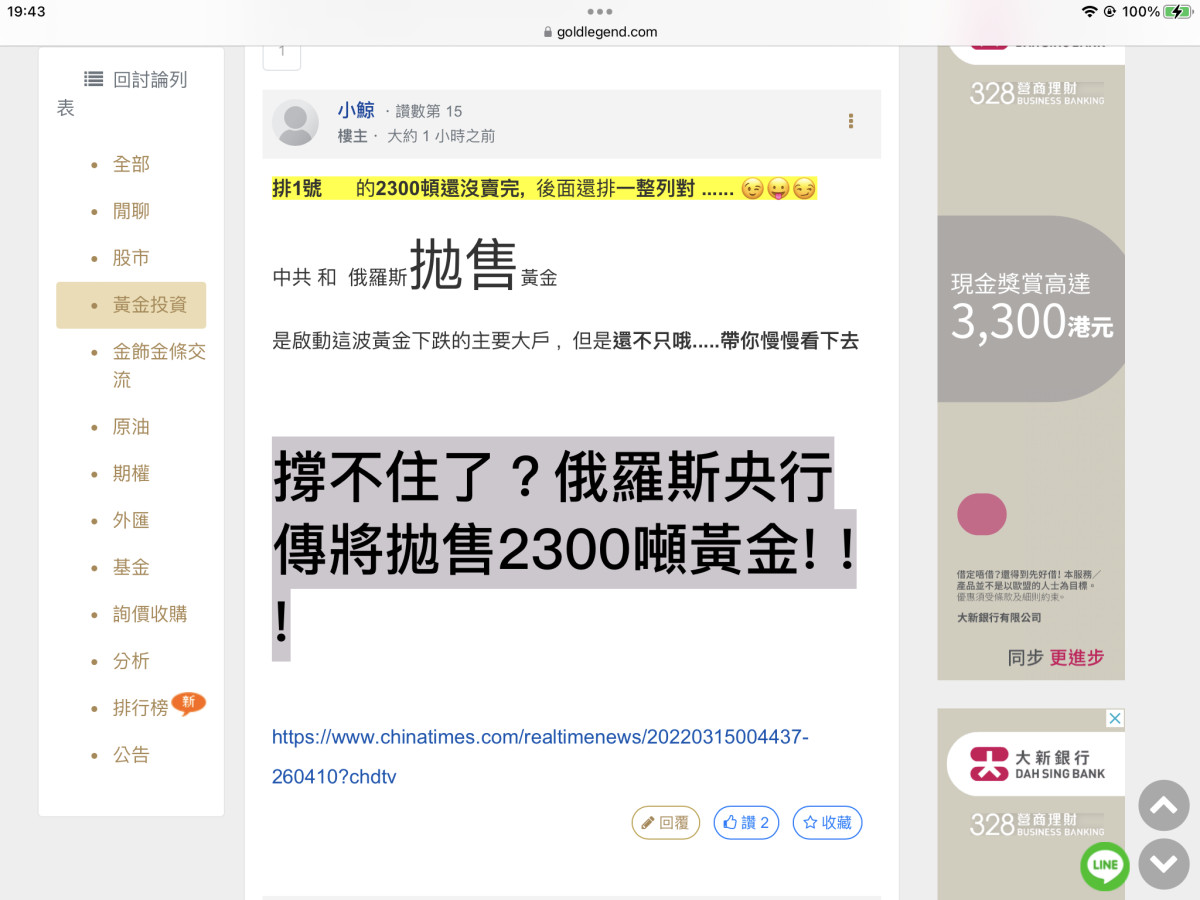
Task: Open the 期權 category
Action: (x=131, y=474)
